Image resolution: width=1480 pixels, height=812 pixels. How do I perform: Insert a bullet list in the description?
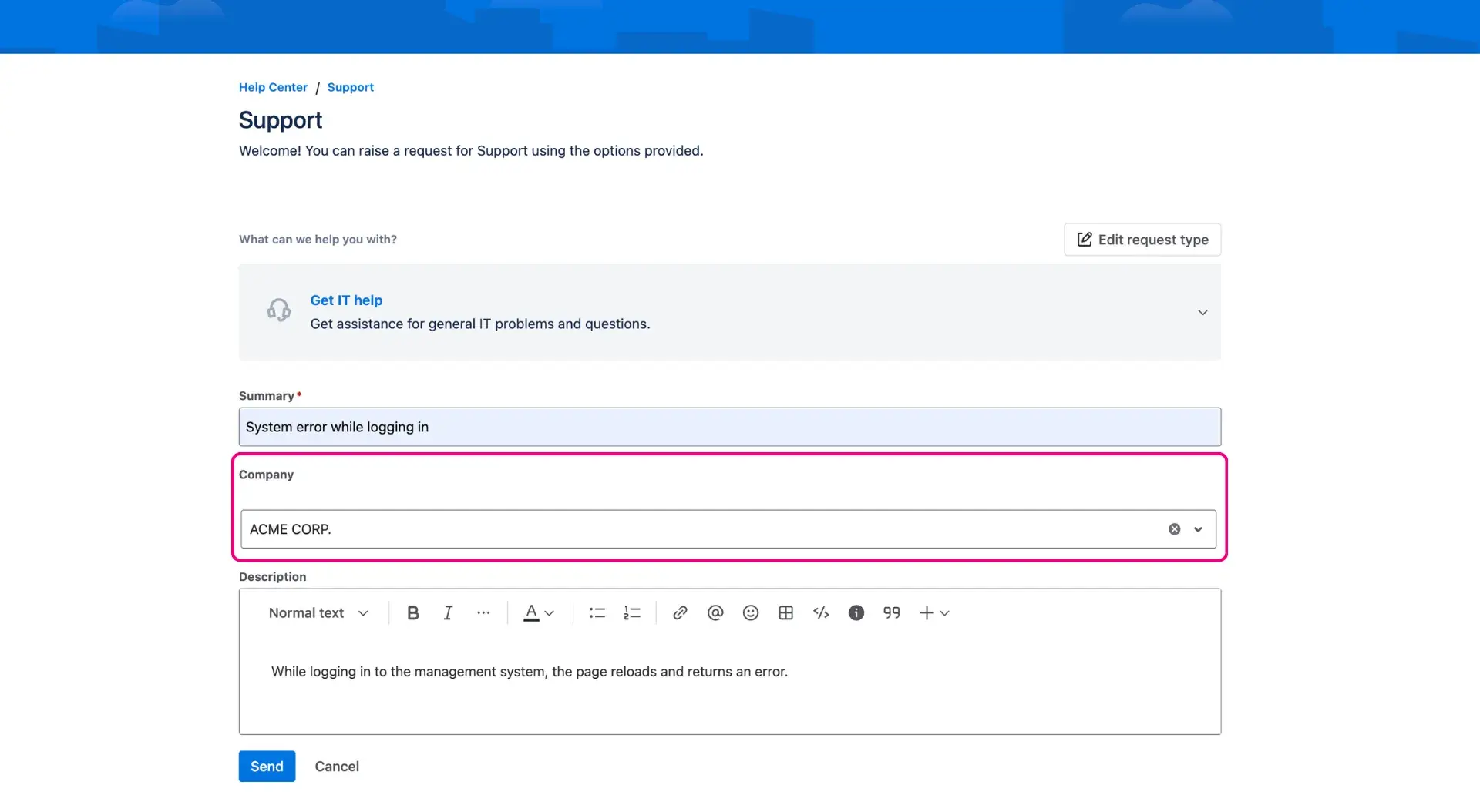597,612
